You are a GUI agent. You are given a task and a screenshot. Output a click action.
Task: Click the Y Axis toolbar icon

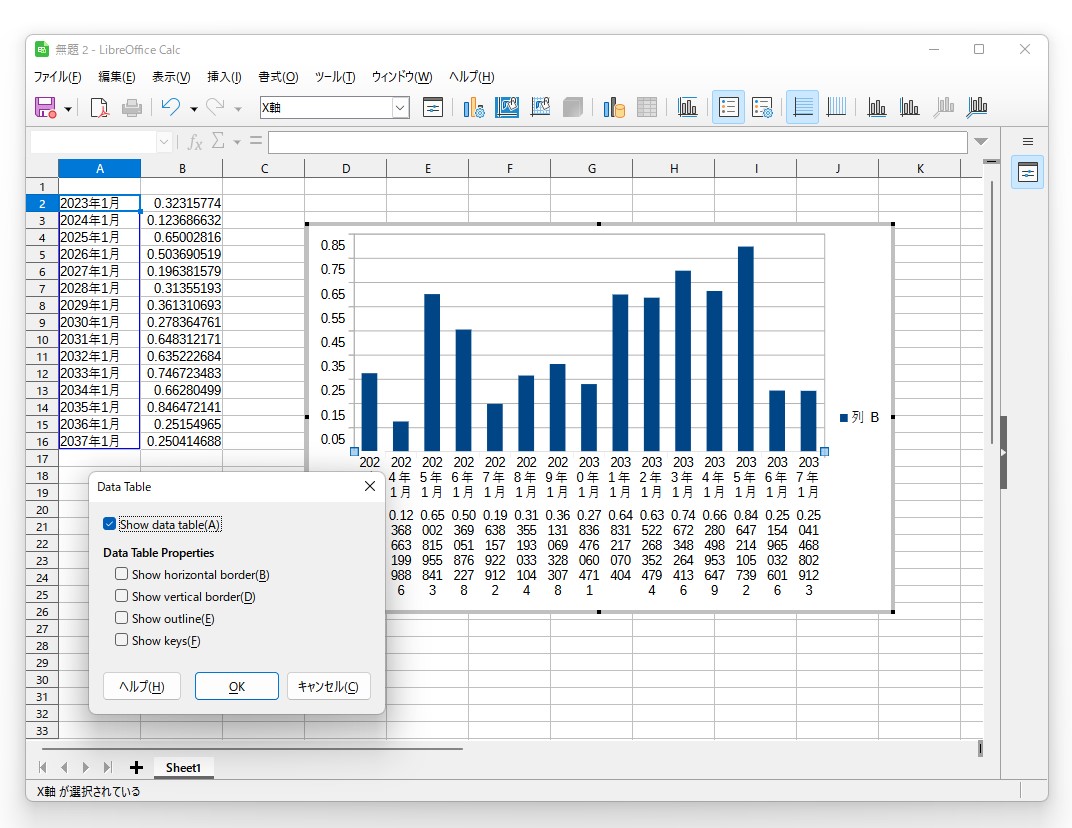[909, 107]
